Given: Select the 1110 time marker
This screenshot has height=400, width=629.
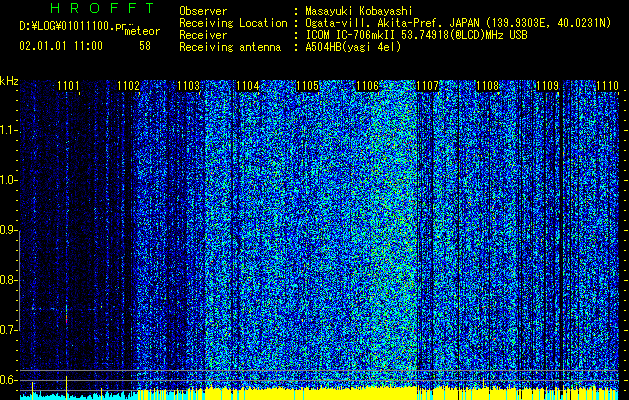Looking at the screenshot, I should (607, 86).
